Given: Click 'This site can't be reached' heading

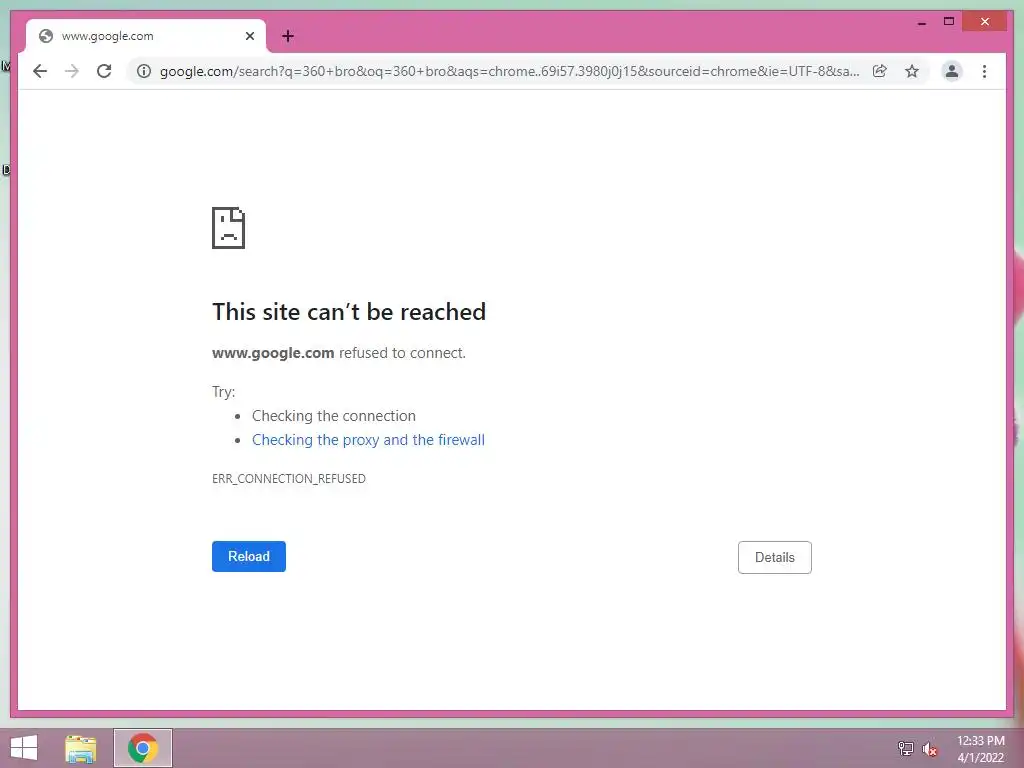Looking at the screenshot, I should [x=349, y=312].
